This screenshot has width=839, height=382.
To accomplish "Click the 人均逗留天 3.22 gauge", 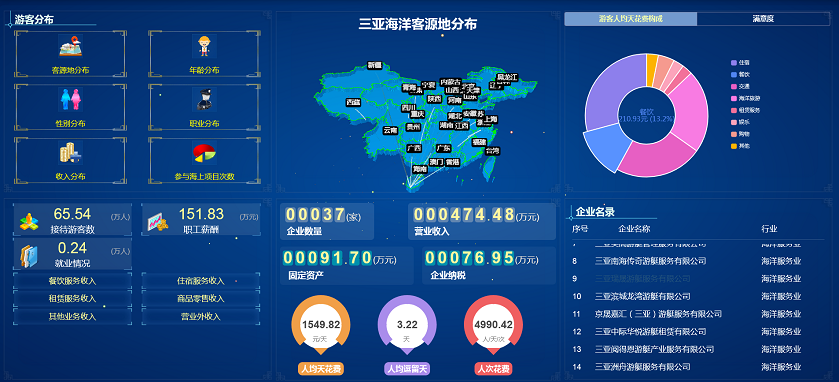I will tap(407, 325).
